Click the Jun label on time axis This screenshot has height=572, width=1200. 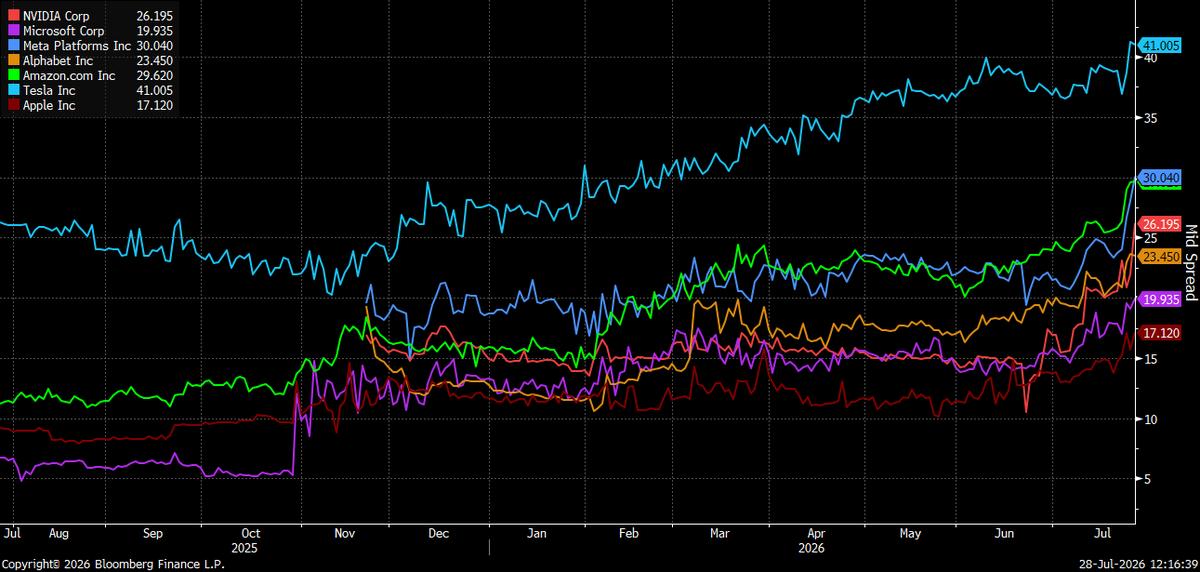coord(1003,534)
